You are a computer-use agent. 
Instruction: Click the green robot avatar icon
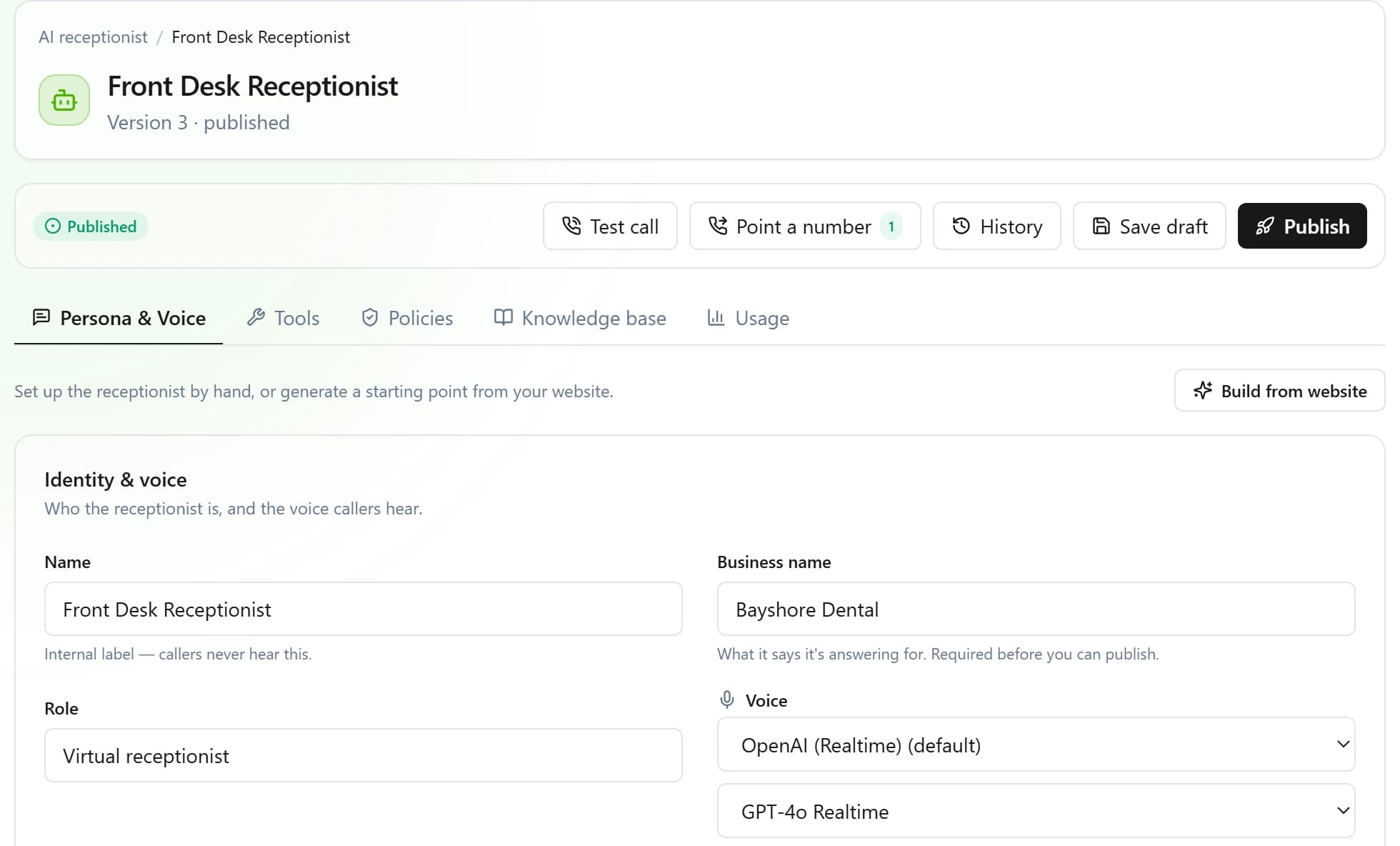pyautogui.click(x=64, y=100)
